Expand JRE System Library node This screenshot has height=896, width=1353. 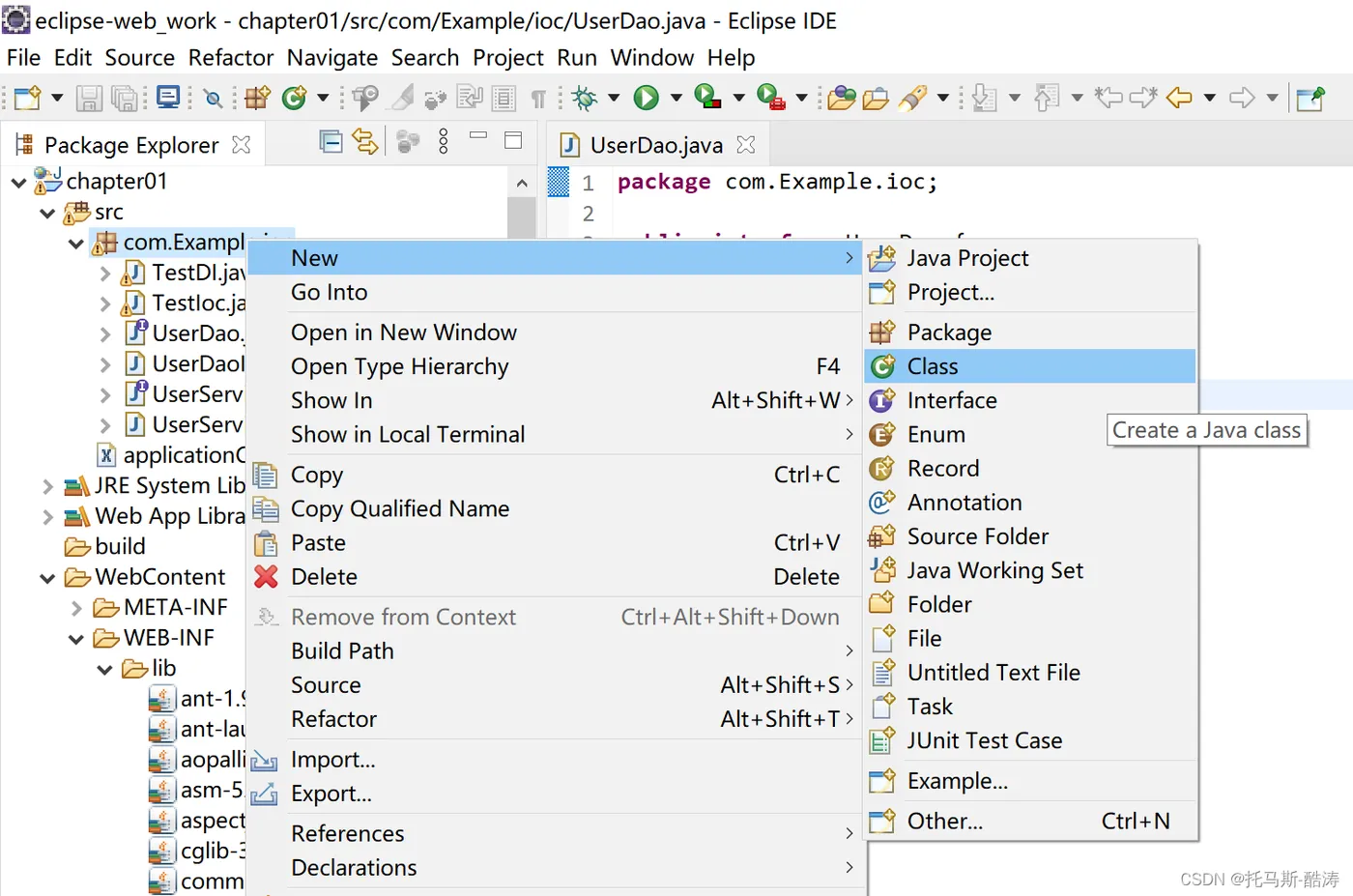click(47, 486)
